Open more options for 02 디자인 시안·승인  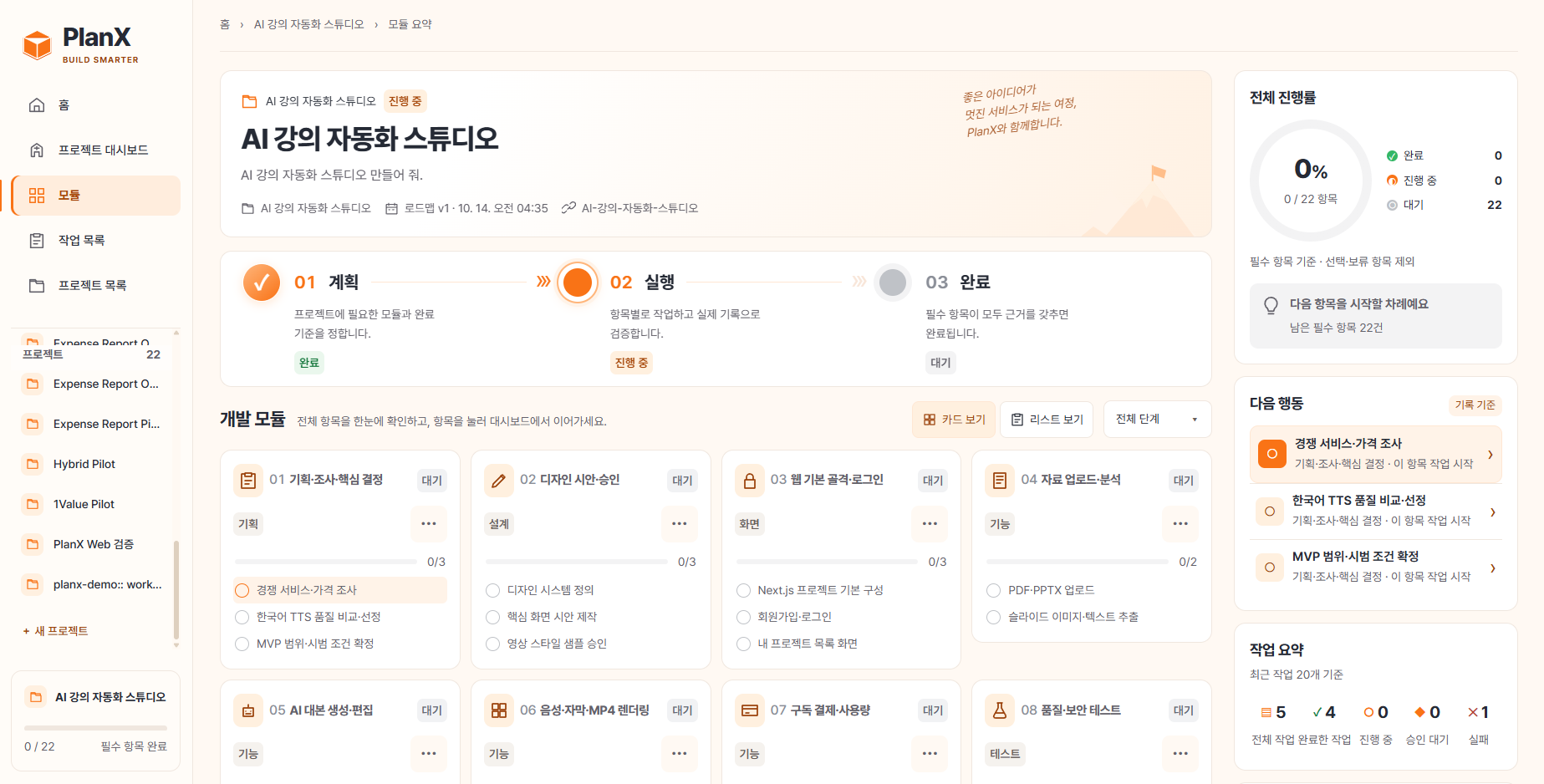click(680, 524)
